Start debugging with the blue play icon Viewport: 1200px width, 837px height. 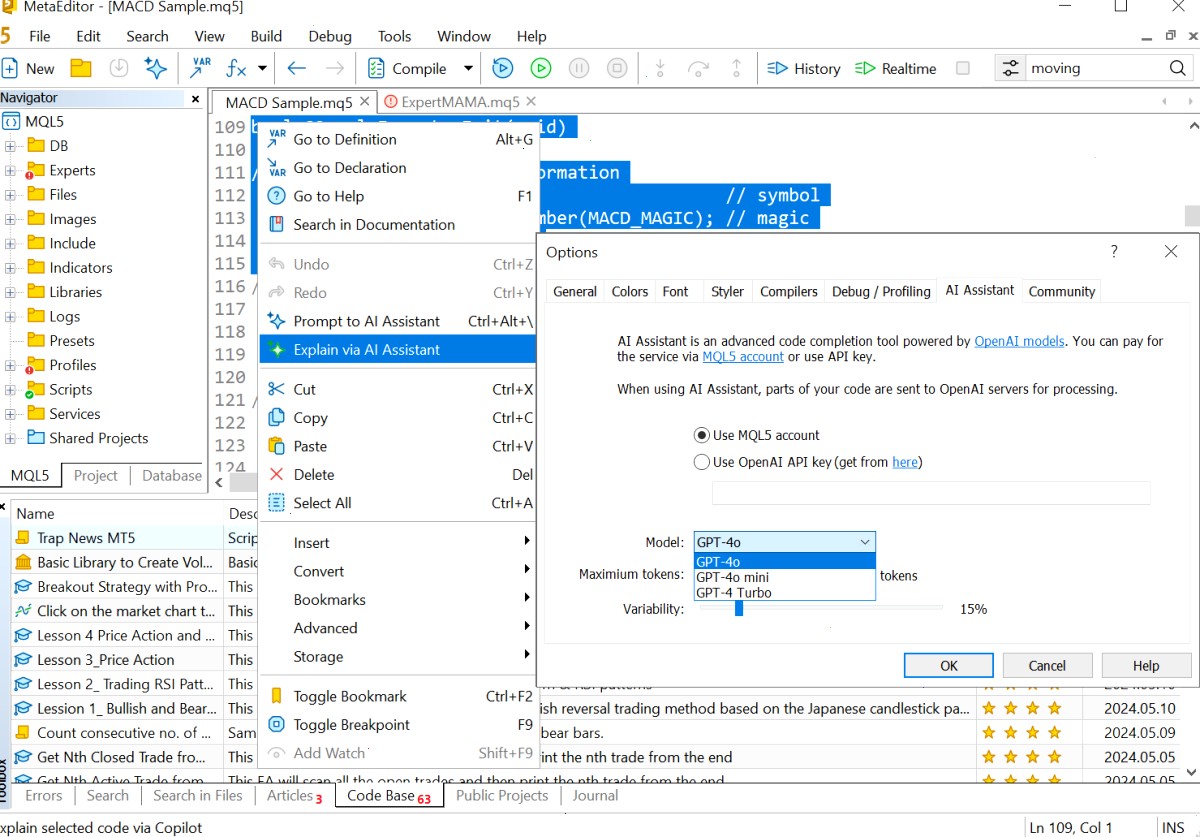[x=503, y=68]
